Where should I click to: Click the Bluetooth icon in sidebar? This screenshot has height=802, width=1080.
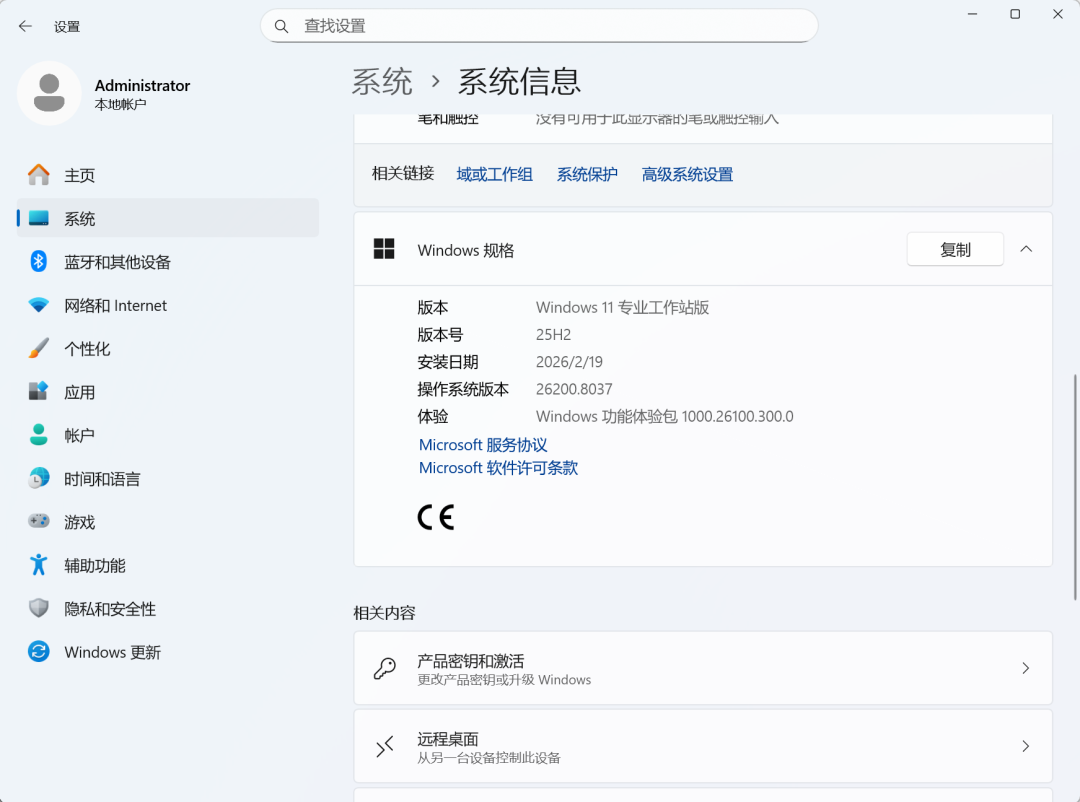click(x=39, y=262)
